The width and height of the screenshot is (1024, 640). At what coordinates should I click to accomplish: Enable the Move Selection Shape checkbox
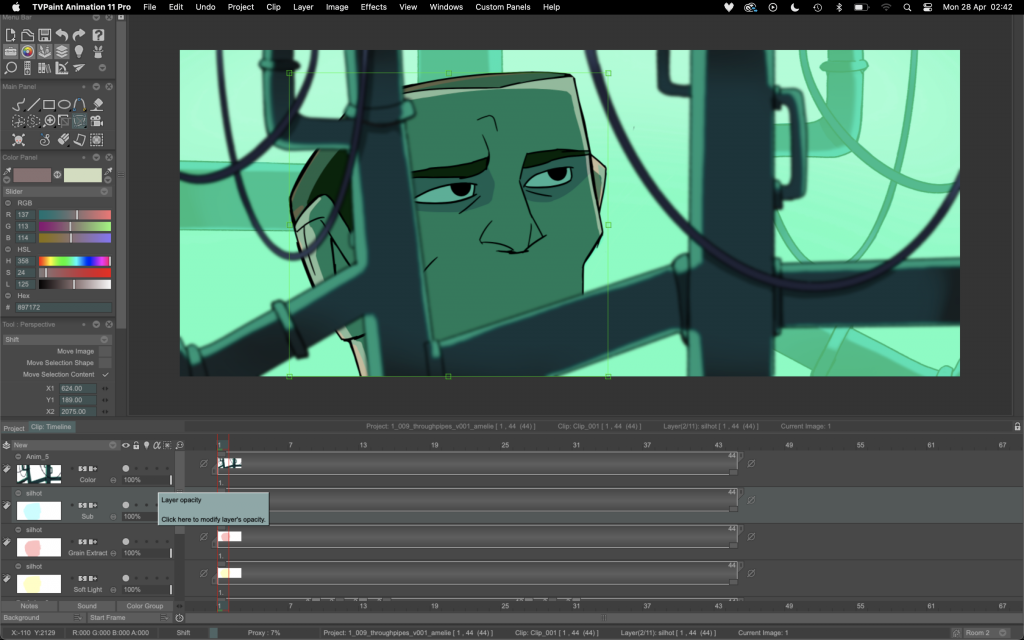tap(105, 363)
